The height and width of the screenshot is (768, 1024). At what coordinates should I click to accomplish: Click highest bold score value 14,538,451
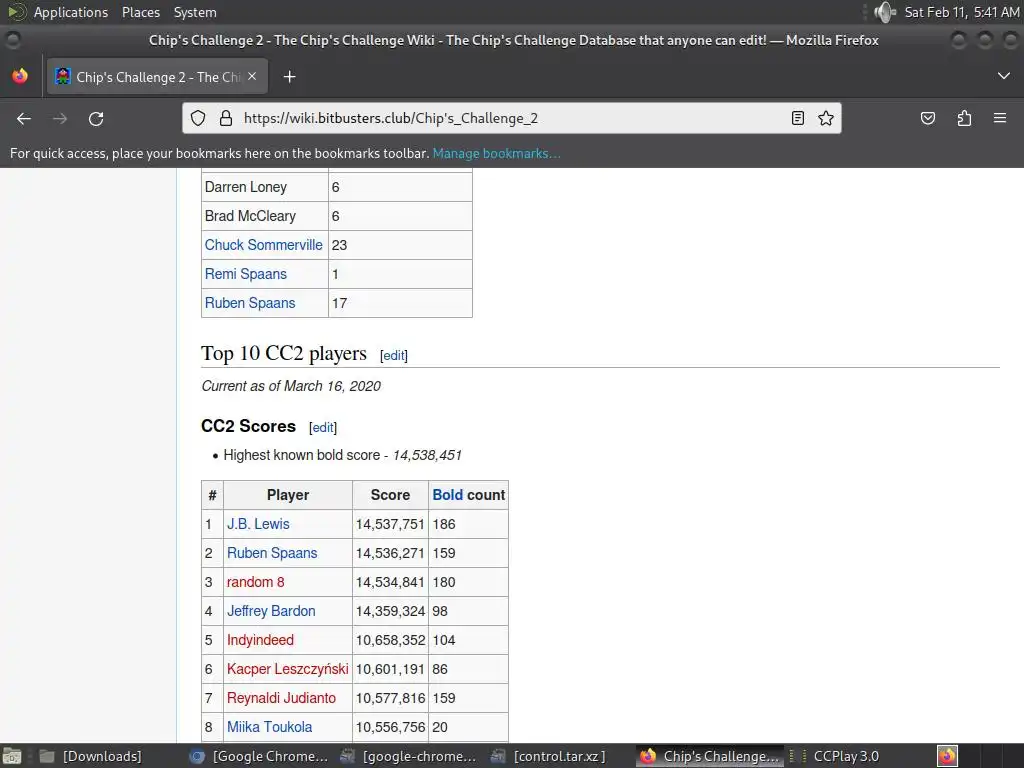[x=427, y=455]
